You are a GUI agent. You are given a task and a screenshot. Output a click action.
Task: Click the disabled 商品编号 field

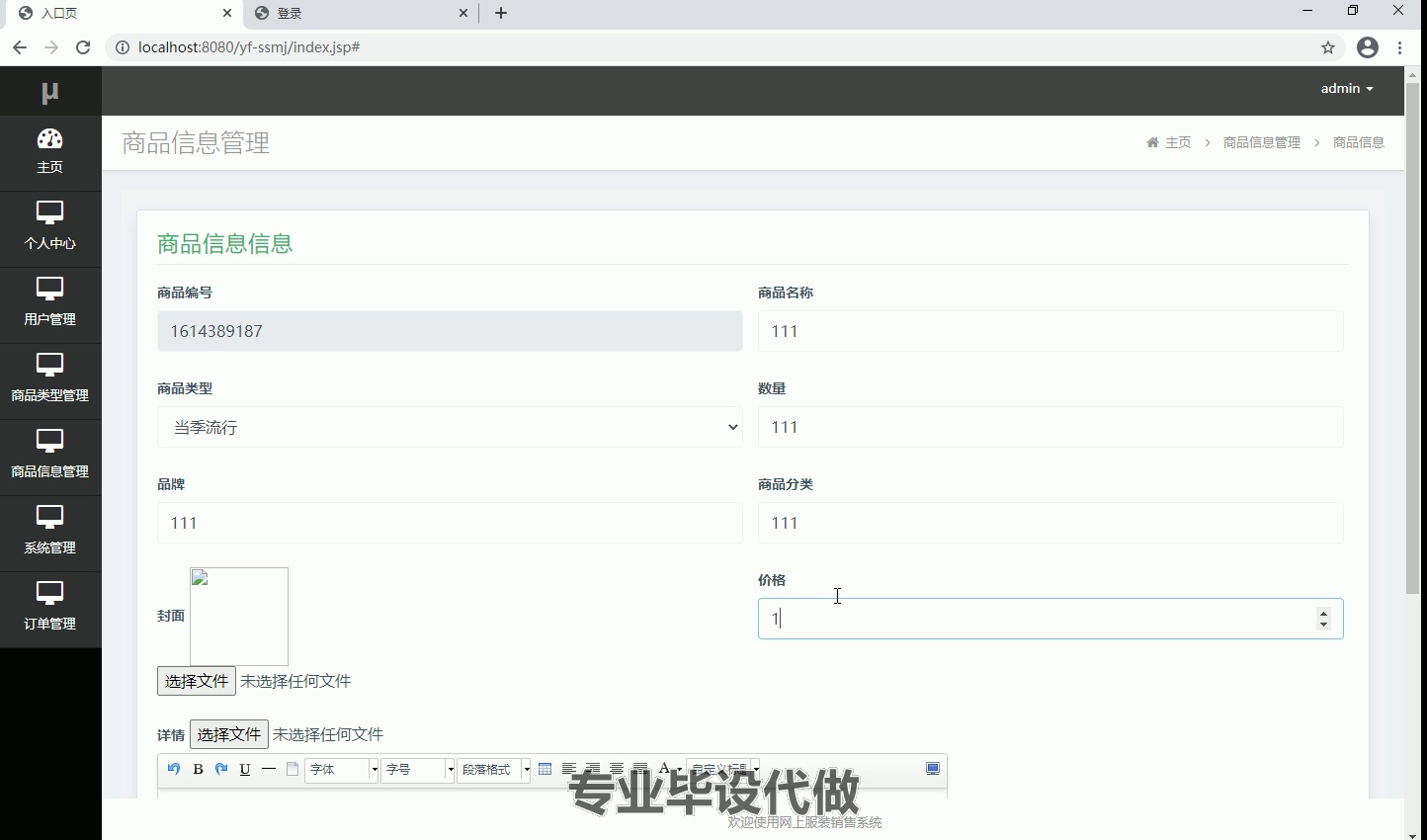point(450,331)
